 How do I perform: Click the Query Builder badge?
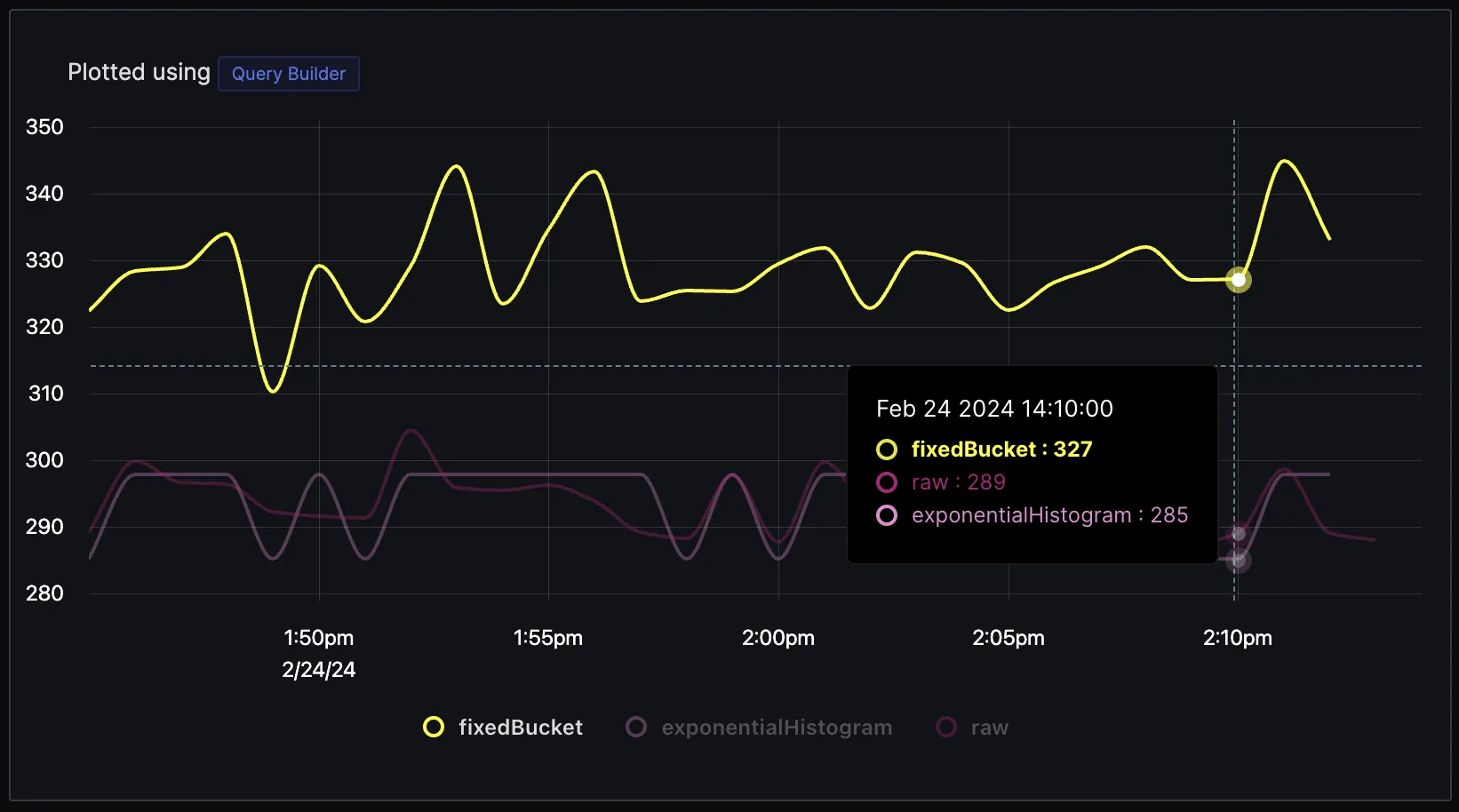tap(289, 74)
